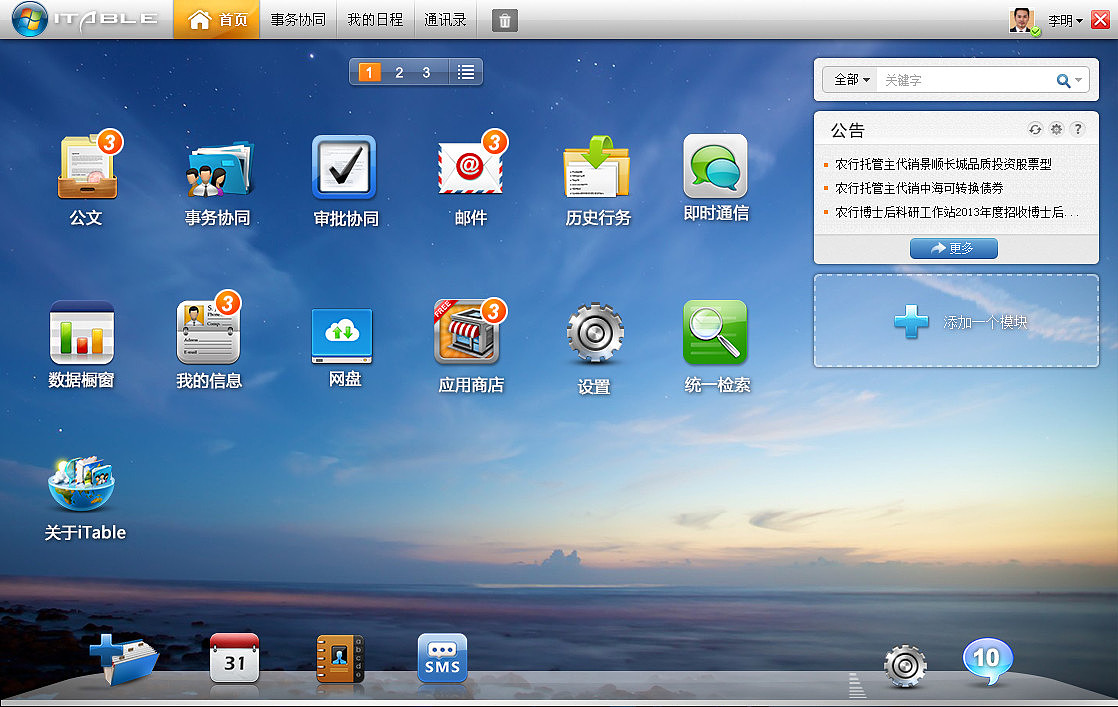Open the 应用商店 app store
1118x707 pixels.
click(x=468, y=332)
